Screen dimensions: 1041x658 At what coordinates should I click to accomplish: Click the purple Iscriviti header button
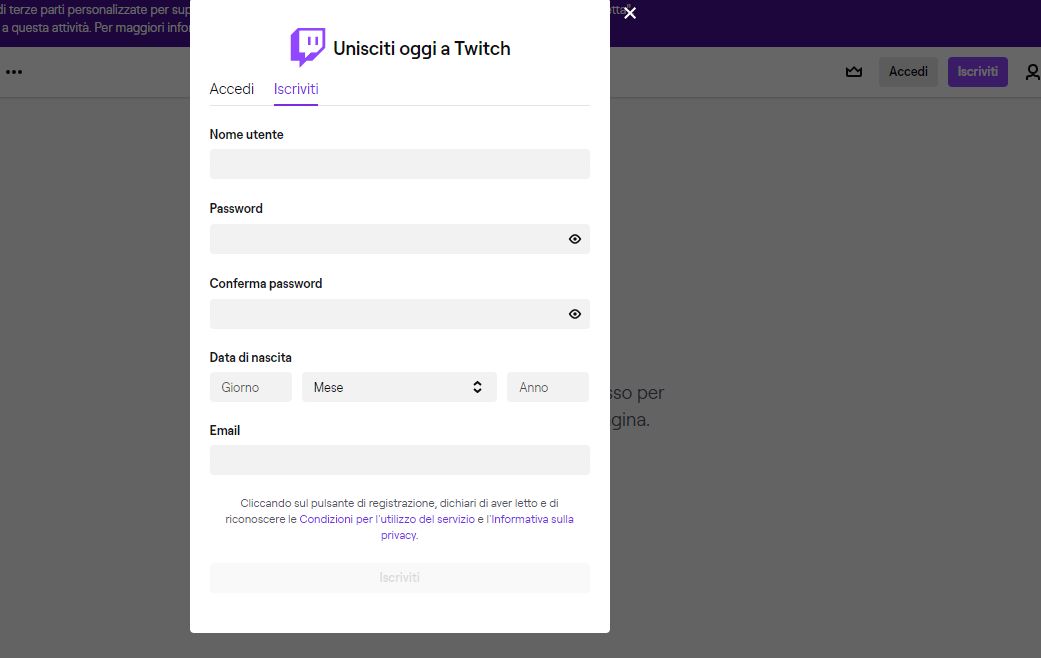[x=977, y=72]
